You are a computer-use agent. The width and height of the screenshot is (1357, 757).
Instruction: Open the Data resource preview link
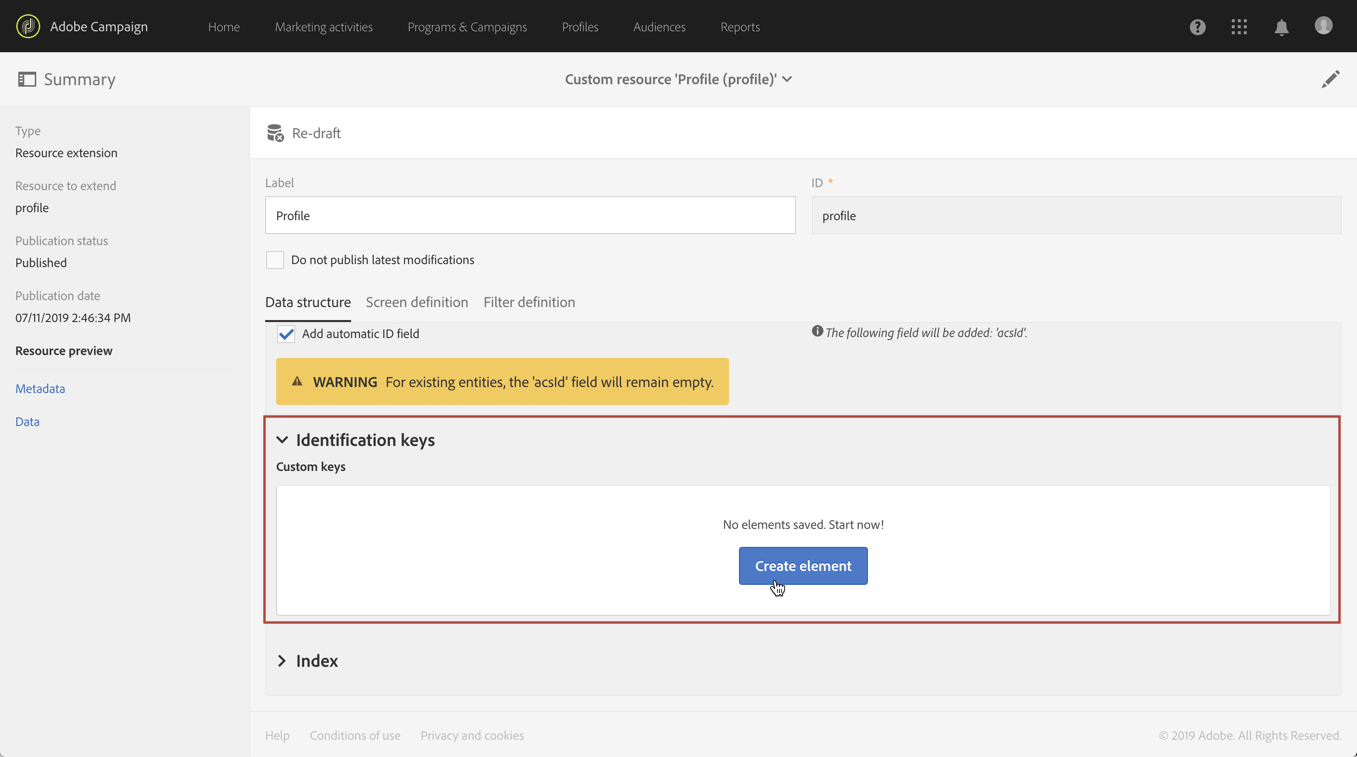point(27,422)
